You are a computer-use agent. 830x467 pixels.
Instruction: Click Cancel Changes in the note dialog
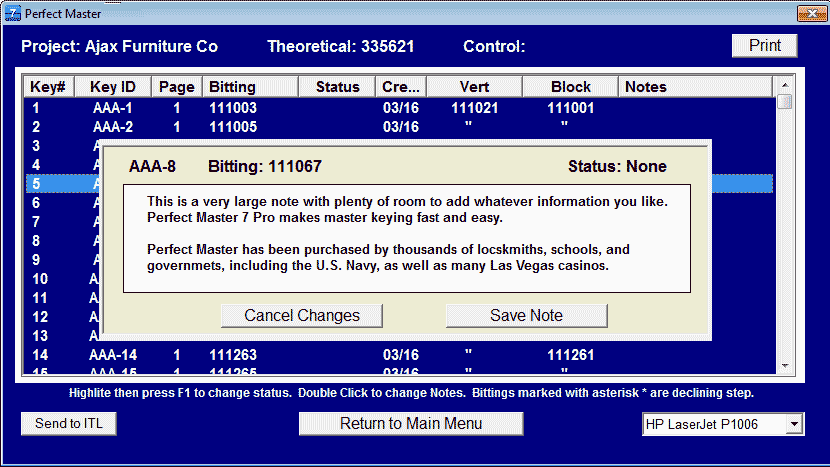[x=302, y=316]
